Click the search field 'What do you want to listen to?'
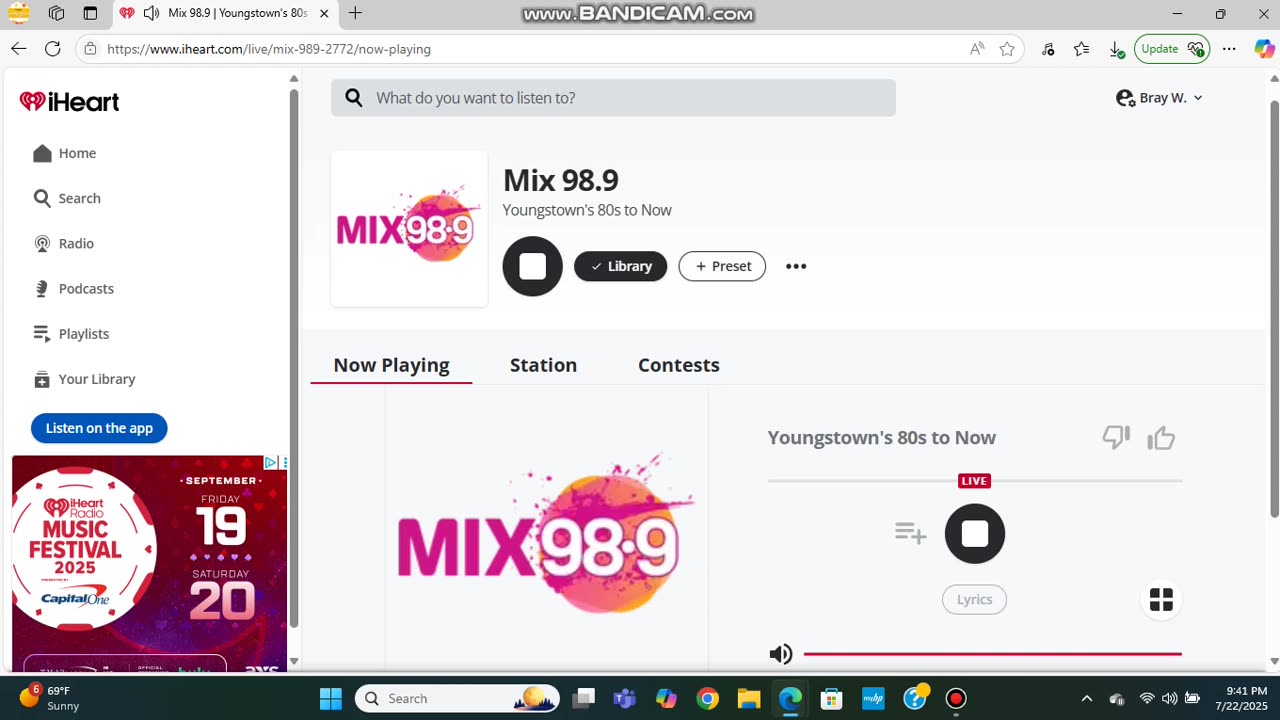This screenshot has height=720, width=1280. 613,98
